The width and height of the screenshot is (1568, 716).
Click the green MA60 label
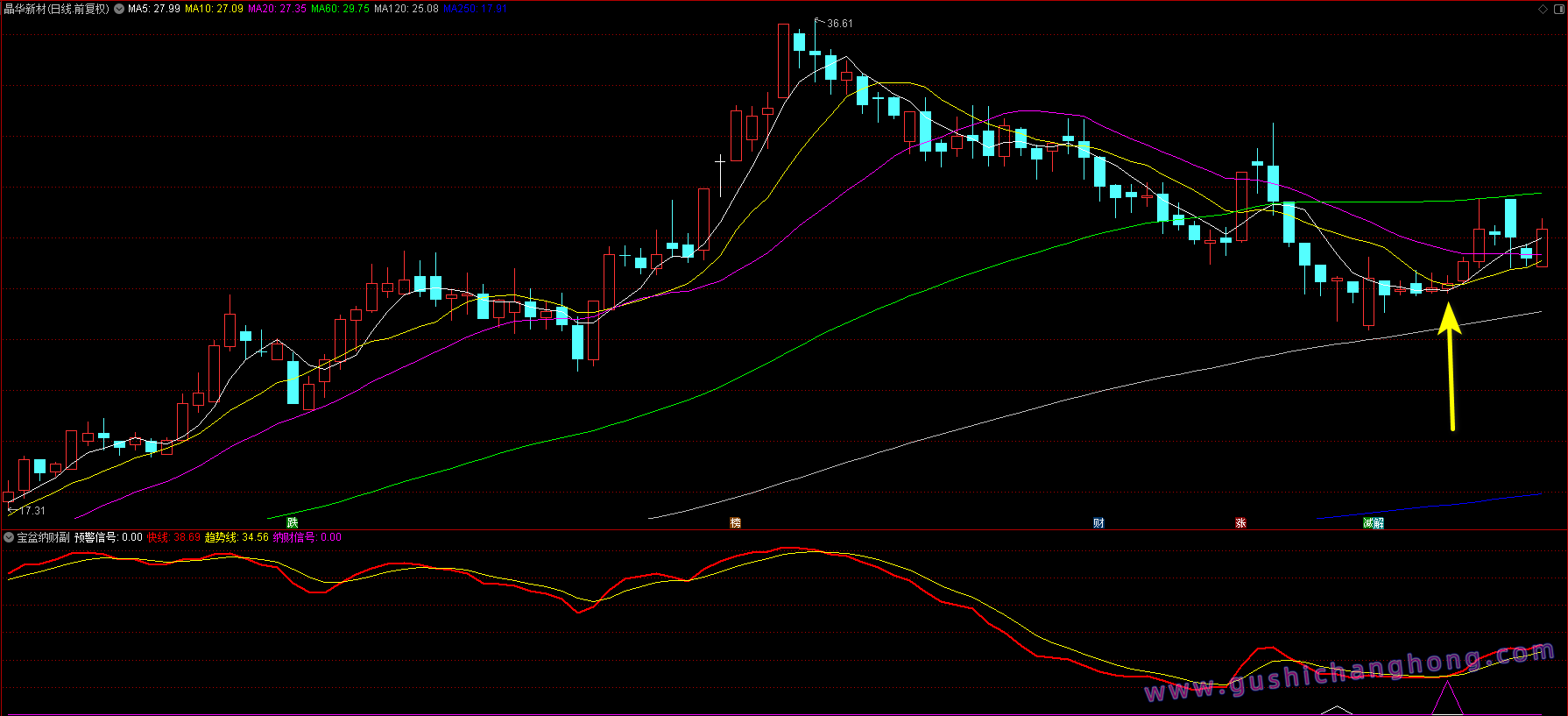coord(340,9)
